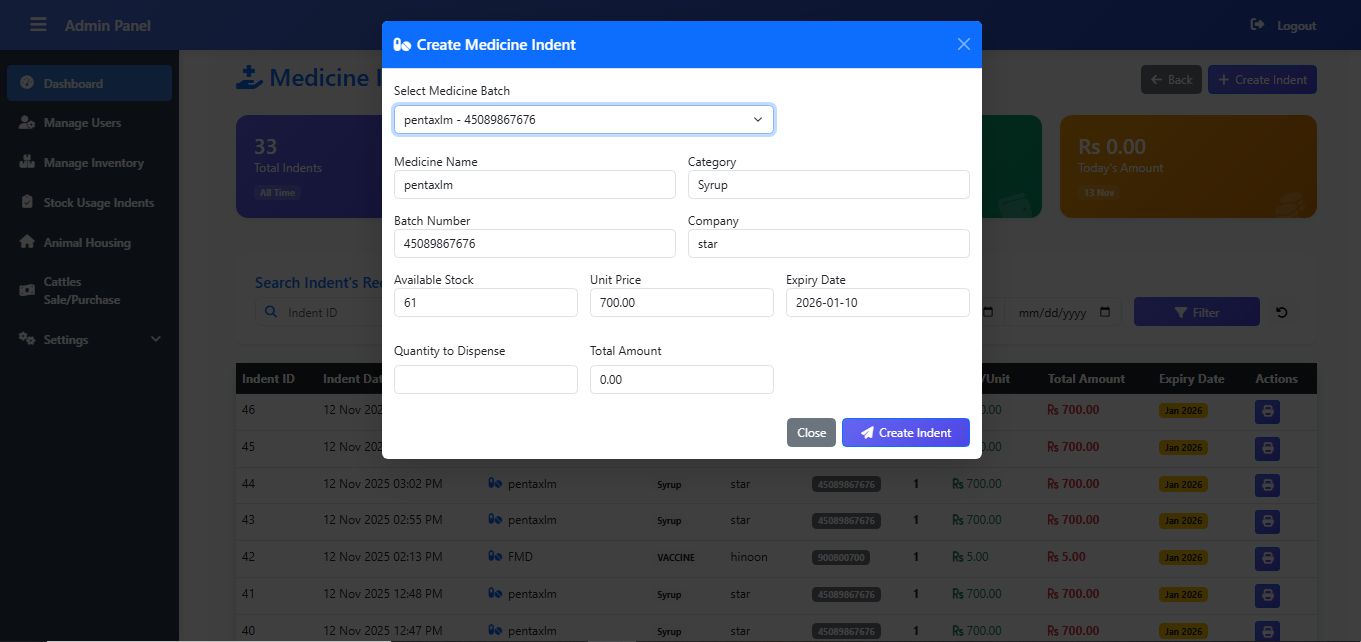Click print icon for indent 41
The height and width of the screenshot is (642, 1361).
(x=1267, y=595)
